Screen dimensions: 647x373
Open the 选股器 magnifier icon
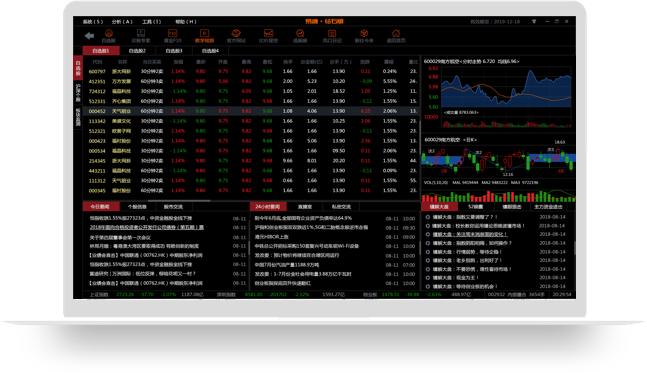tap(300, 36)
